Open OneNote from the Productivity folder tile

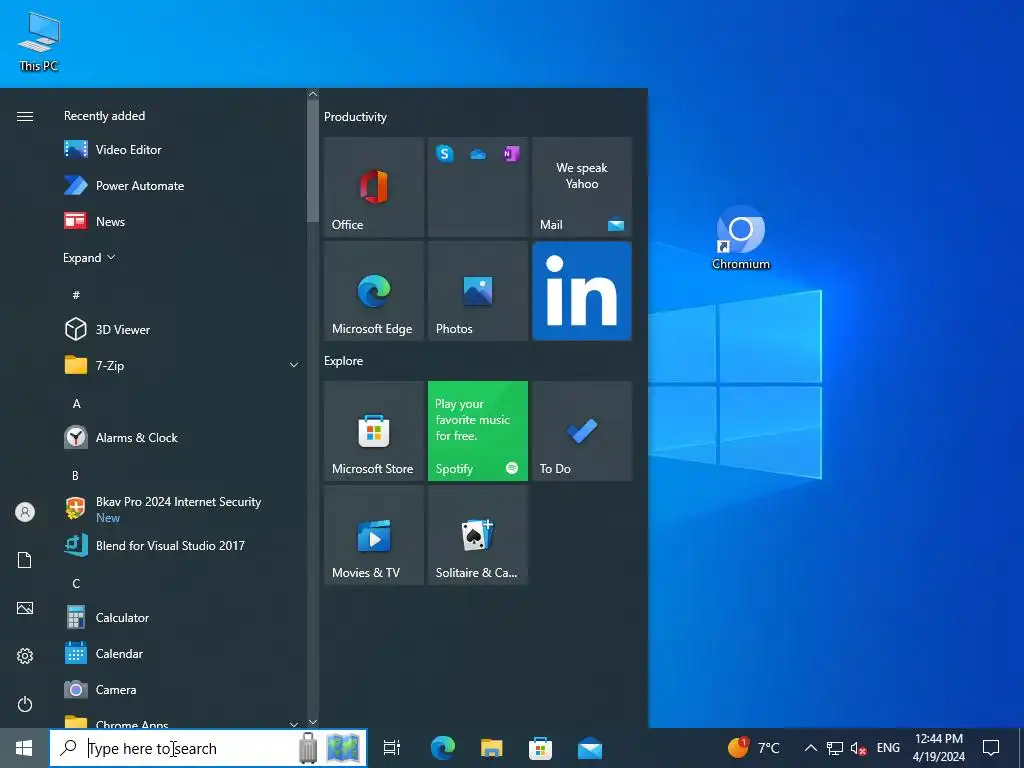[511, 153]
